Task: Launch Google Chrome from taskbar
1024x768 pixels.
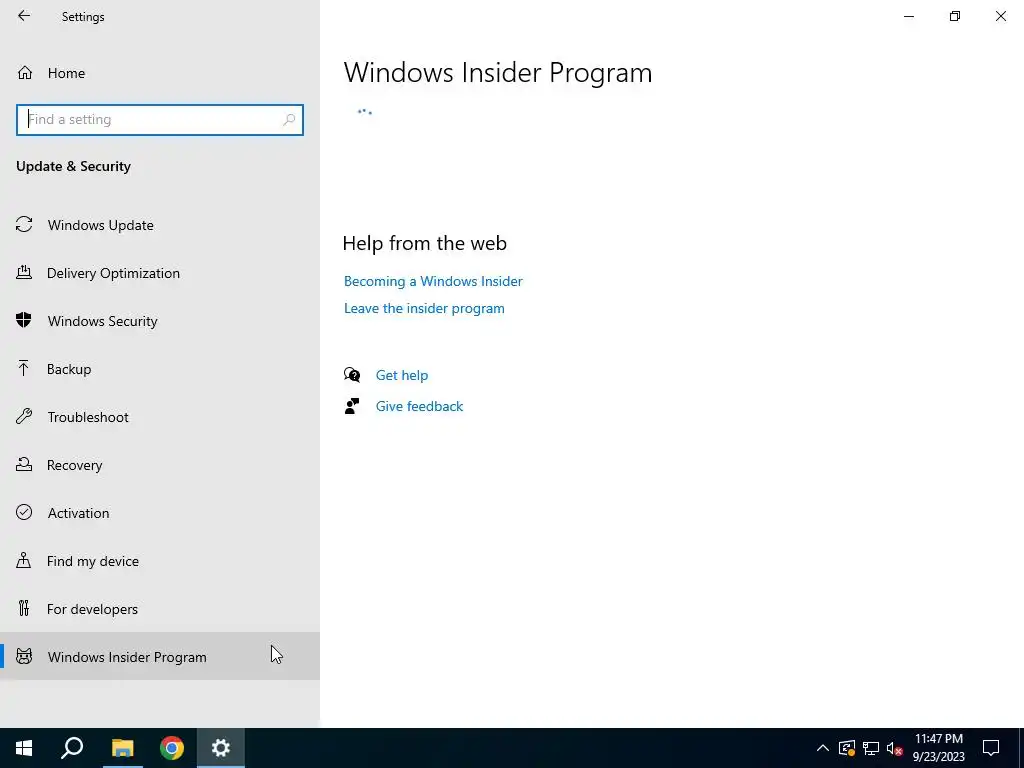Action: tap(172, 748)
